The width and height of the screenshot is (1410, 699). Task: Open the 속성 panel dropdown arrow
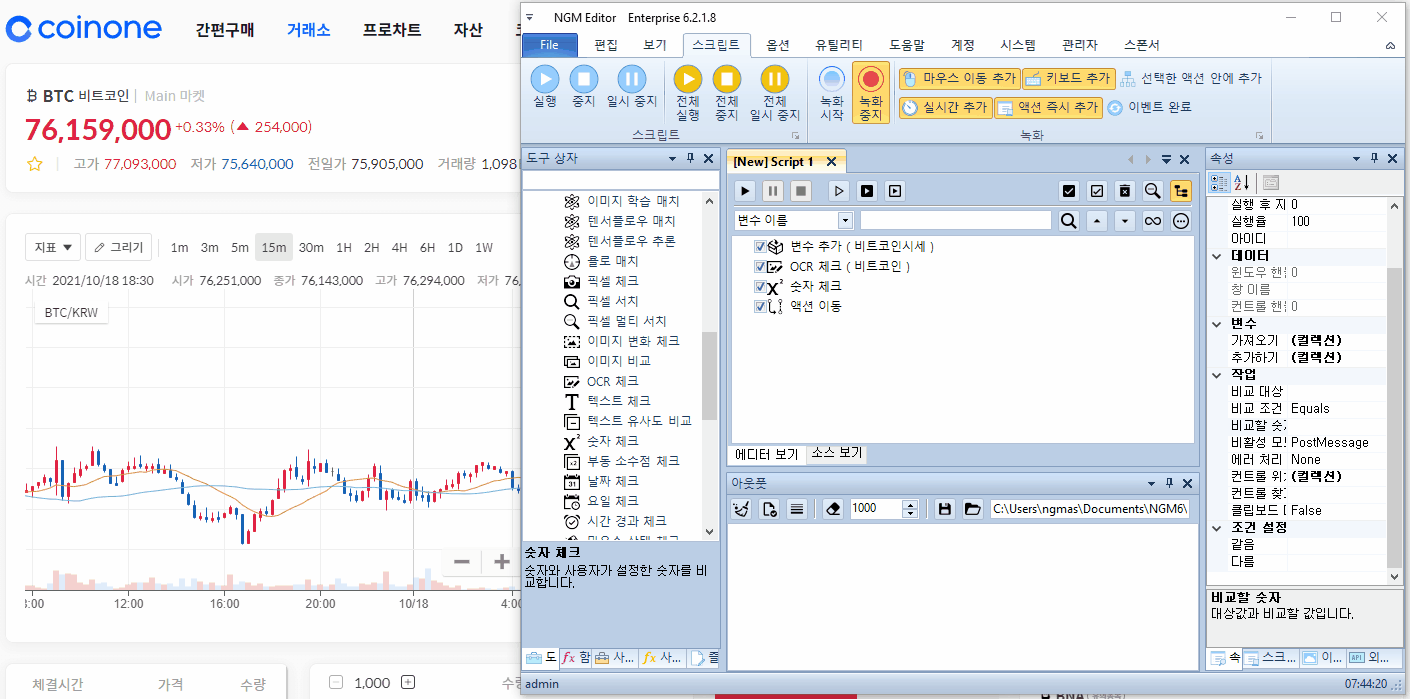(x=1356, y=159)
